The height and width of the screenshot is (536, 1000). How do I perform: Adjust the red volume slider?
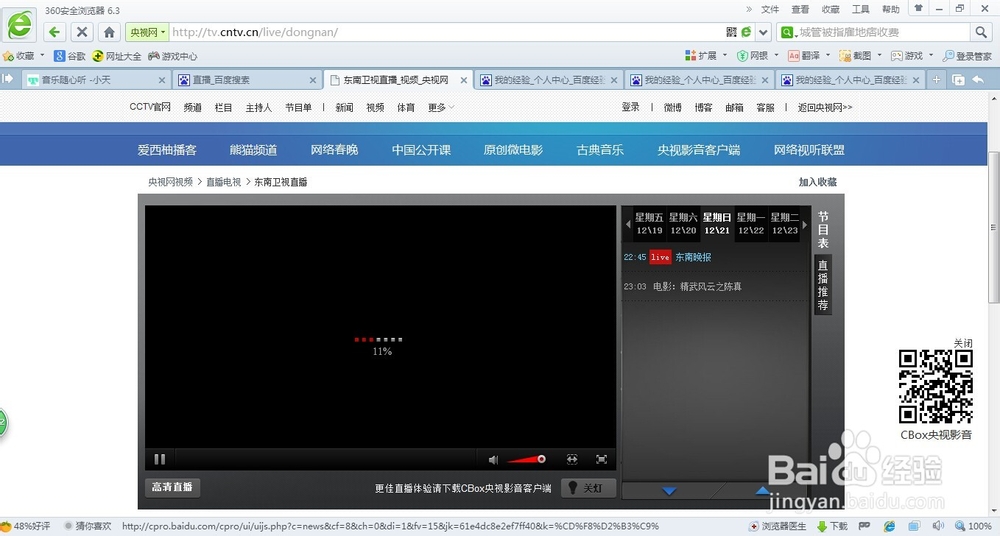[x=526, y=459]
